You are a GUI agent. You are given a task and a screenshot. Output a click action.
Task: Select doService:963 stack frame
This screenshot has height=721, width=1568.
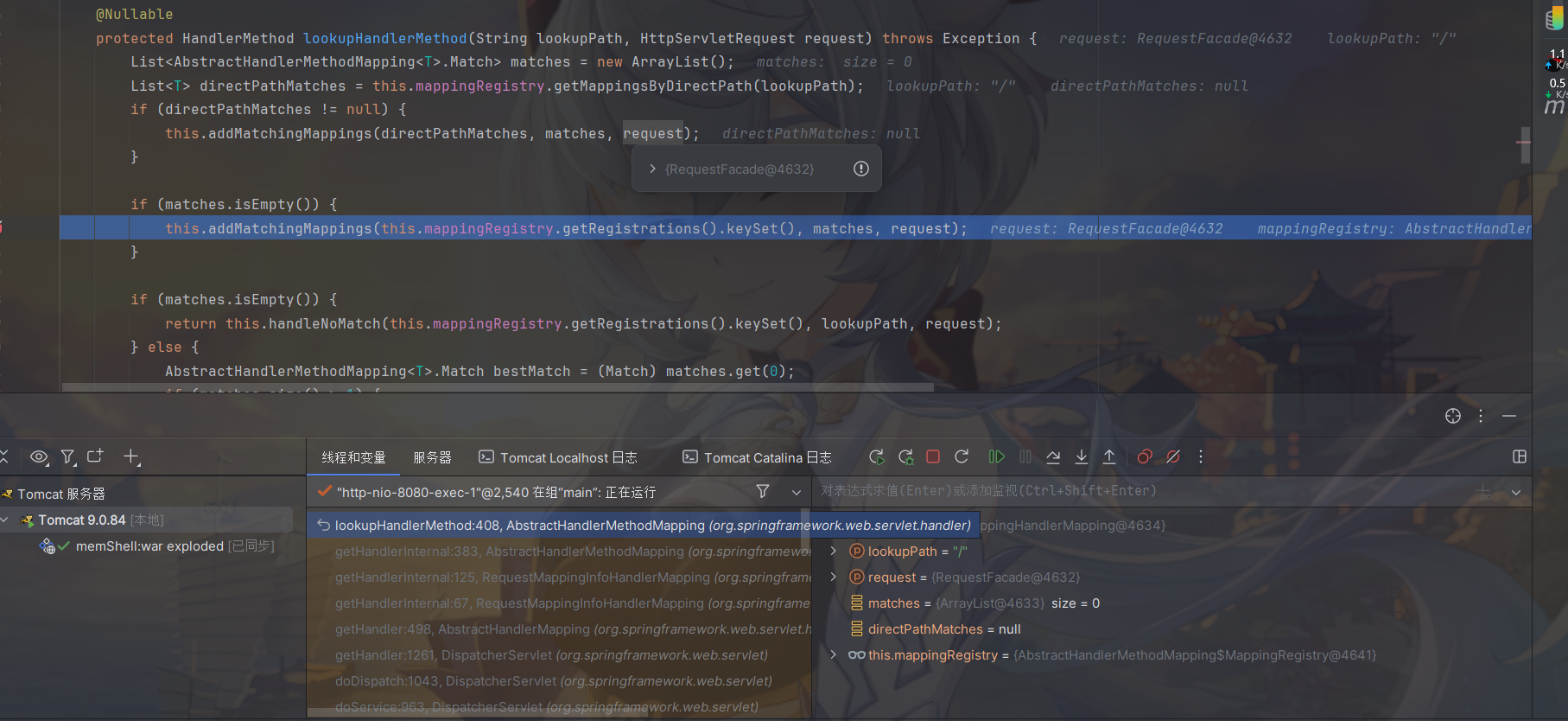click(559, 705)
